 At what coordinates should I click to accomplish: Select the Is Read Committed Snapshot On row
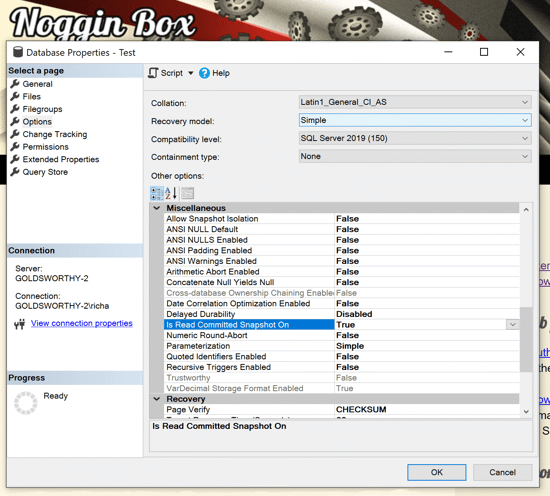(342, 324)
